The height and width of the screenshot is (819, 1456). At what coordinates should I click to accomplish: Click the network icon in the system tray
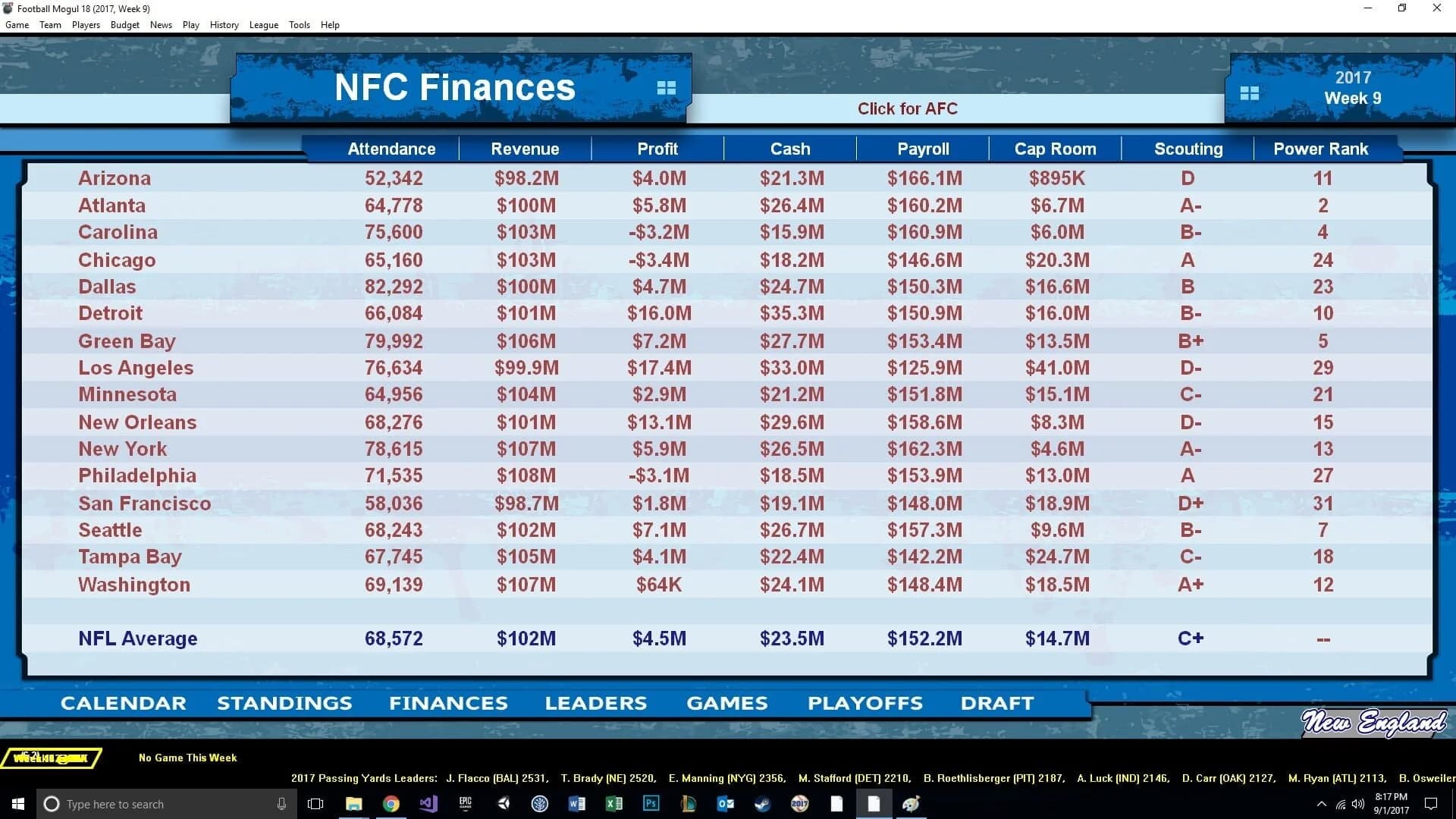point(1339,804)
